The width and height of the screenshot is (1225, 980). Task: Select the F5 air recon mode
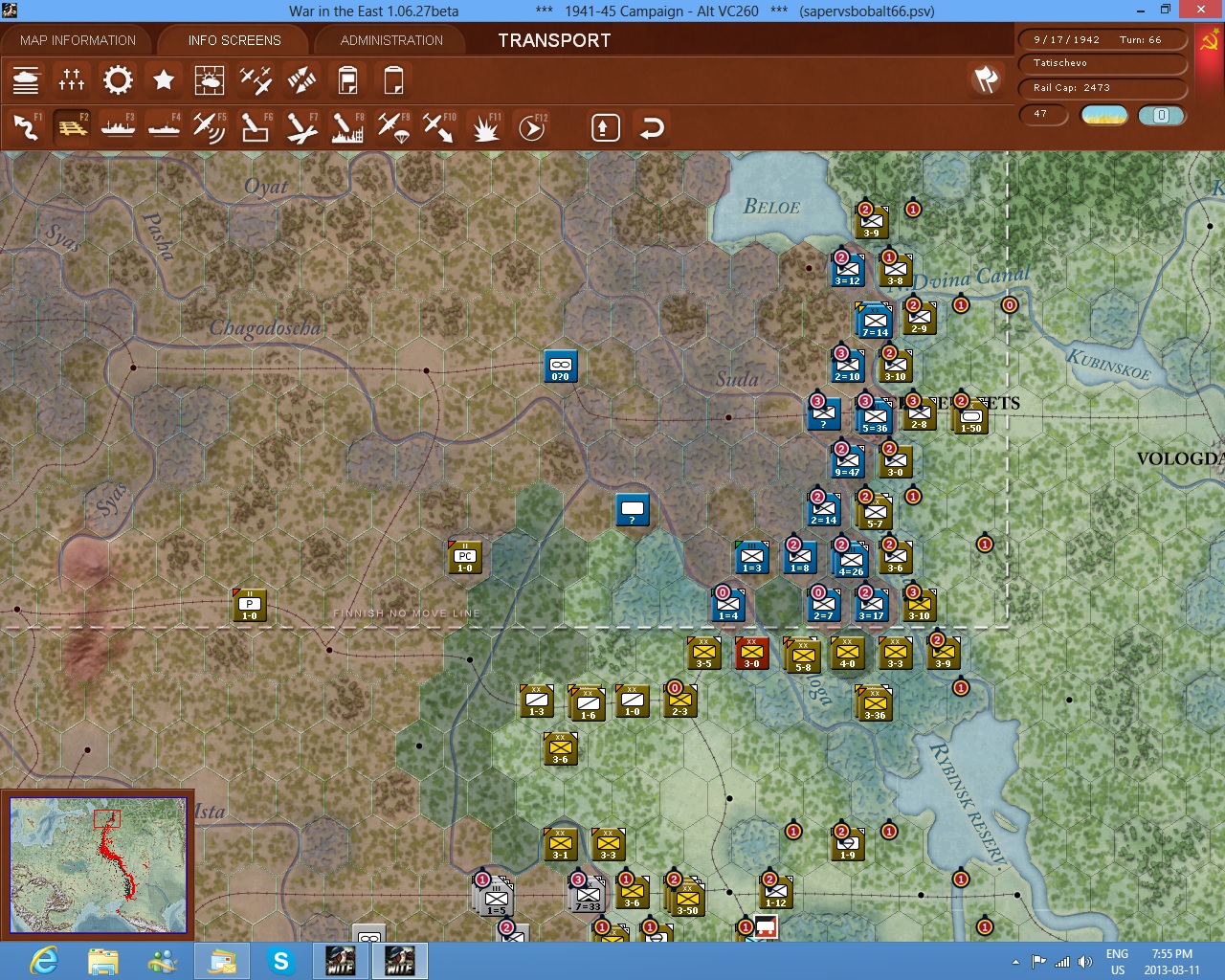(x=210, y=127)
